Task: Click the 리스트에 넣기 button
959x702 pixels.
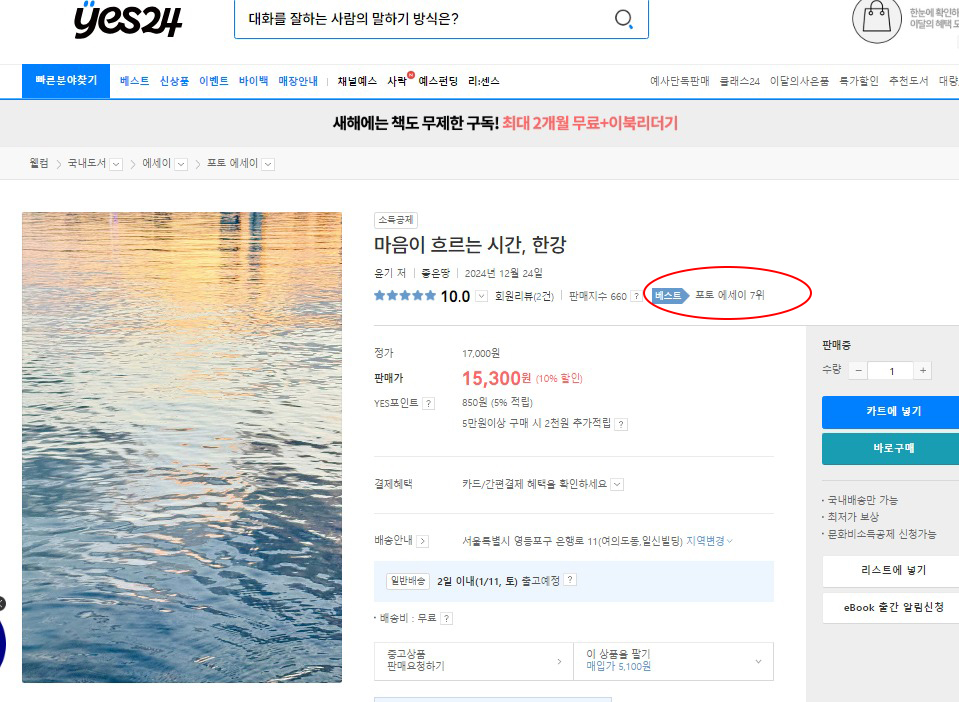Action: (890, 571)
